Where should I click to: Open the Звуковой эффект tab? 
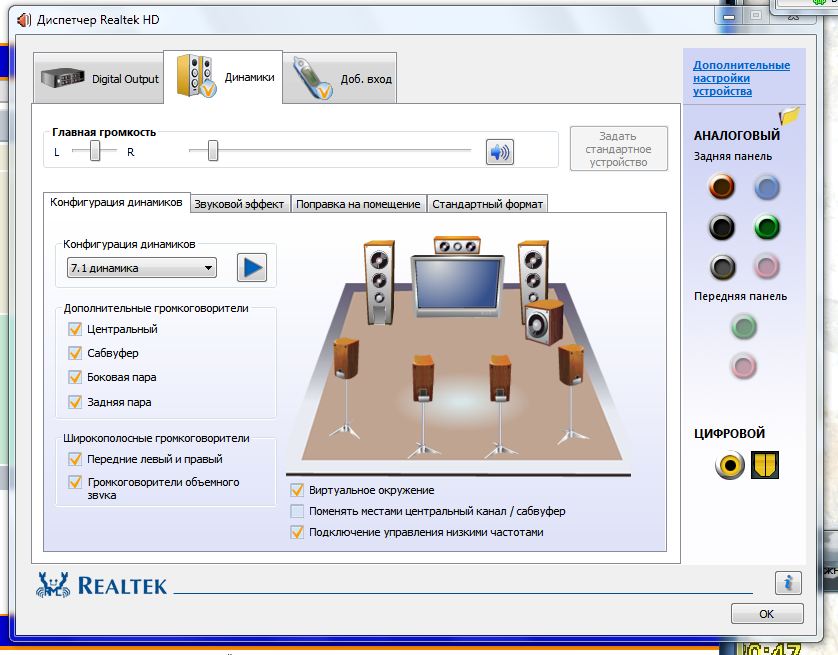pyautogui.click(x=240, y=204)
